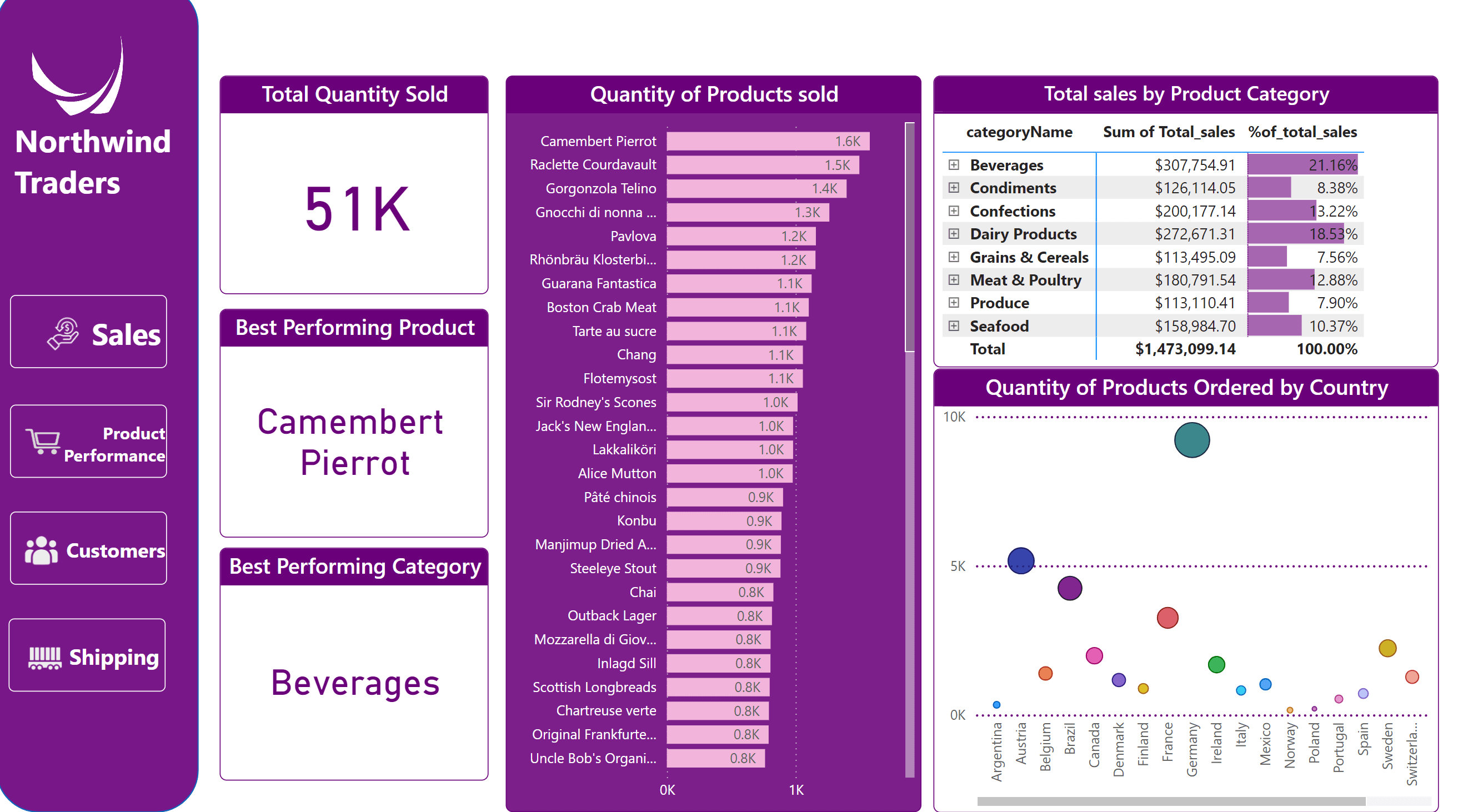Open the Sales page
Screen dimensions: 1458x812
126,334
